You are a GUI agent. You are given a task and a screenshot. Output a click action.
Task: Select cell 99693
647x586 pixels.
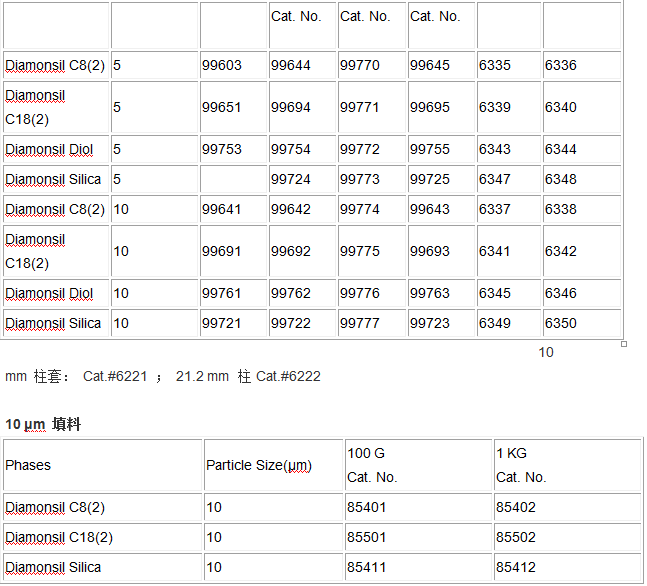click(442, 251)
